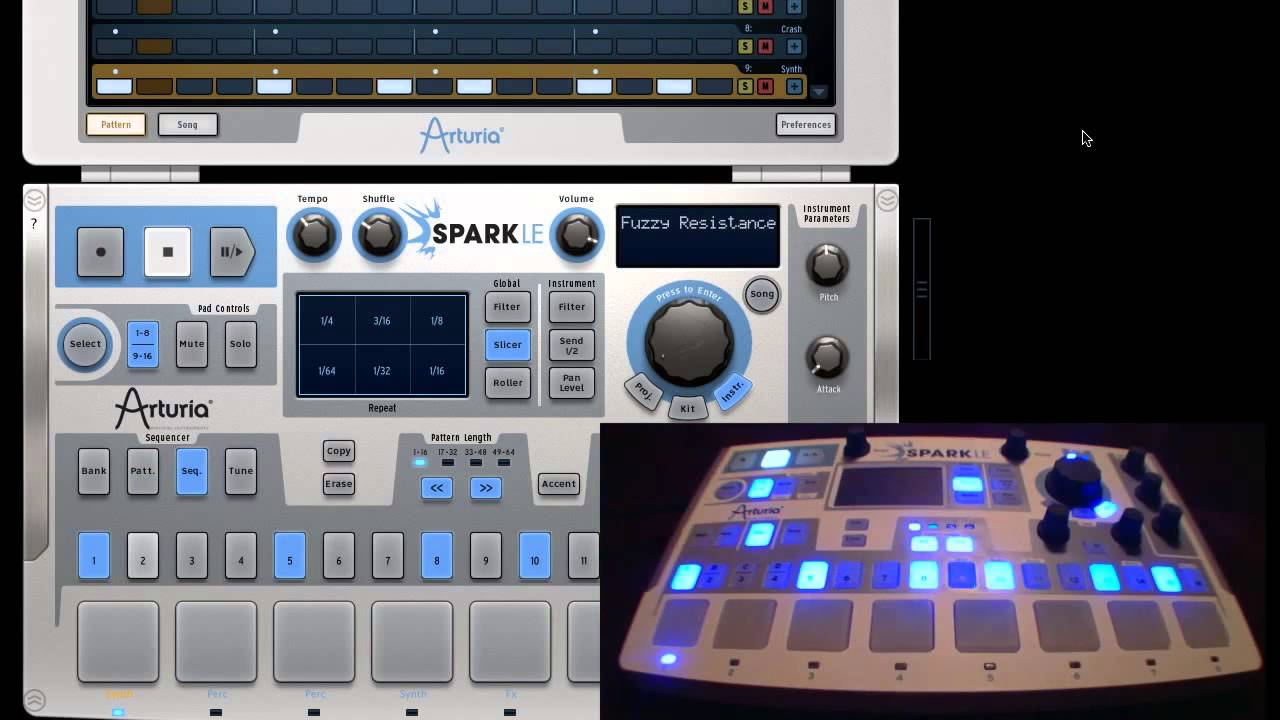Toggle Mute in Pad Controls

point(191,344)
